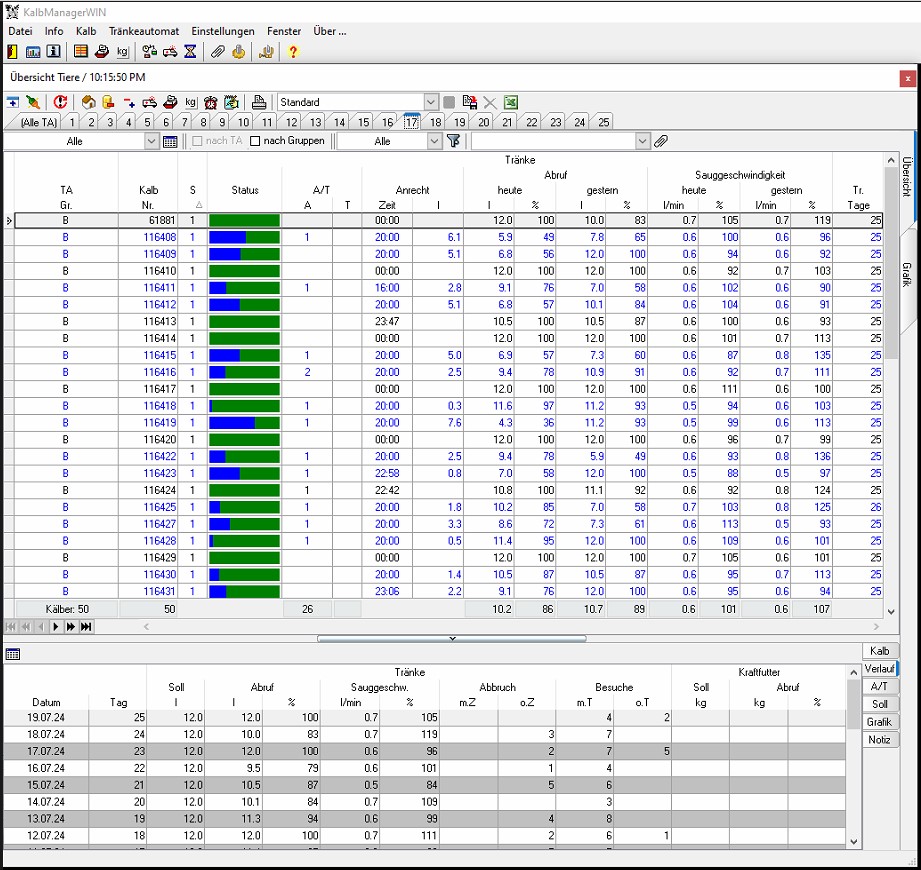This screenshot has width=921, height=870.
Task: Open the Einstellungen menu
Action: (223, 31)
